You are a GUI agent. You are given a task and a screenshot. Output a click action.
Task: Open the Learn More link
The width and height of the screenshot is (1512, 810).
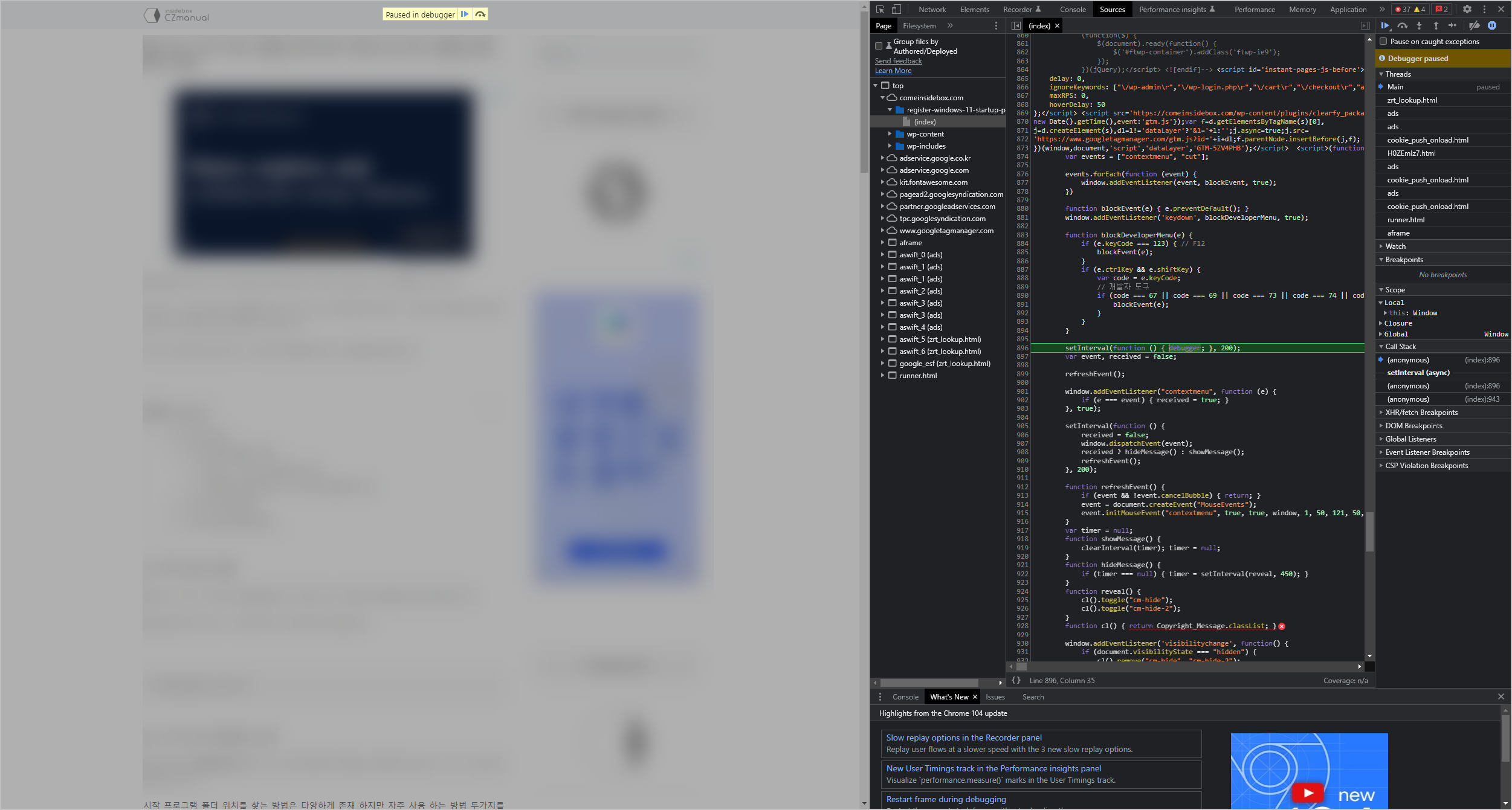(893, 71)
